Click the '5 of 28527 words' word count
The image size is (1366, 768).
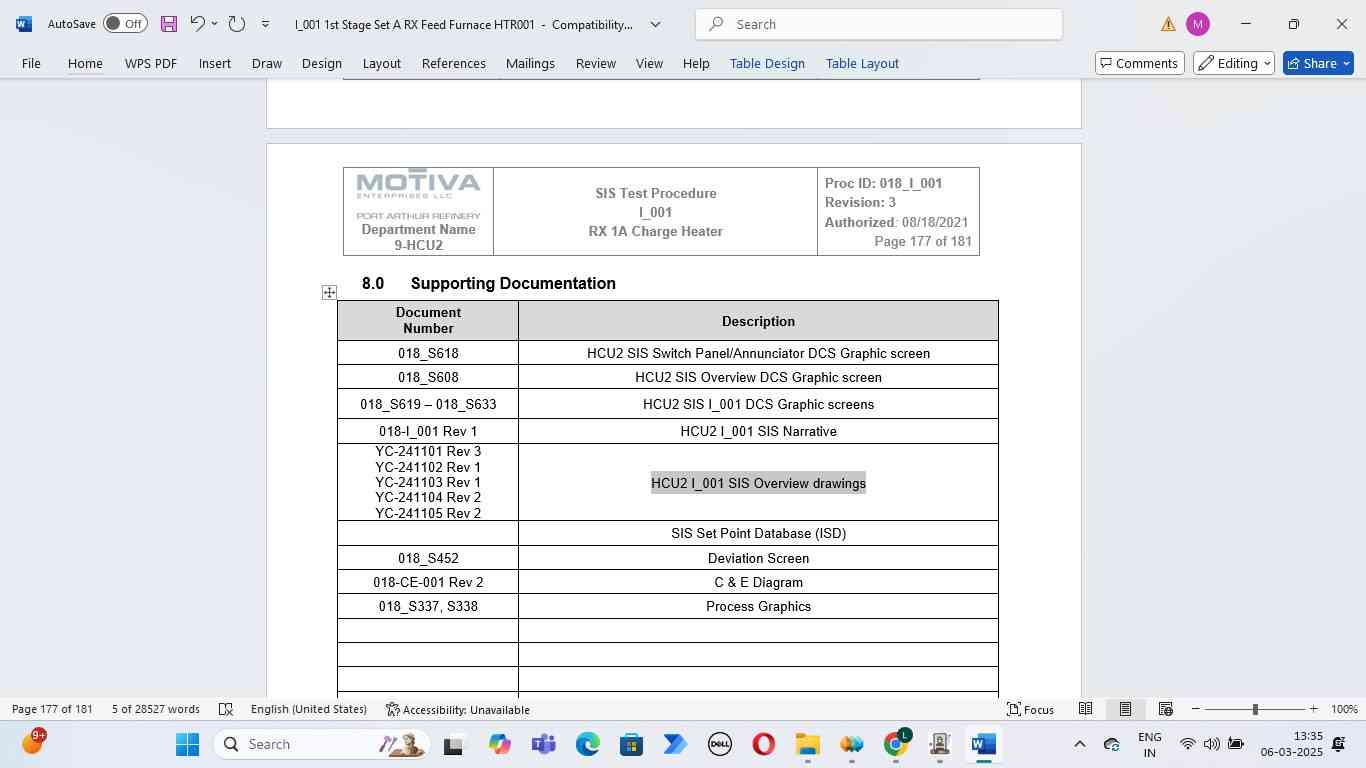tap(156, 709)
